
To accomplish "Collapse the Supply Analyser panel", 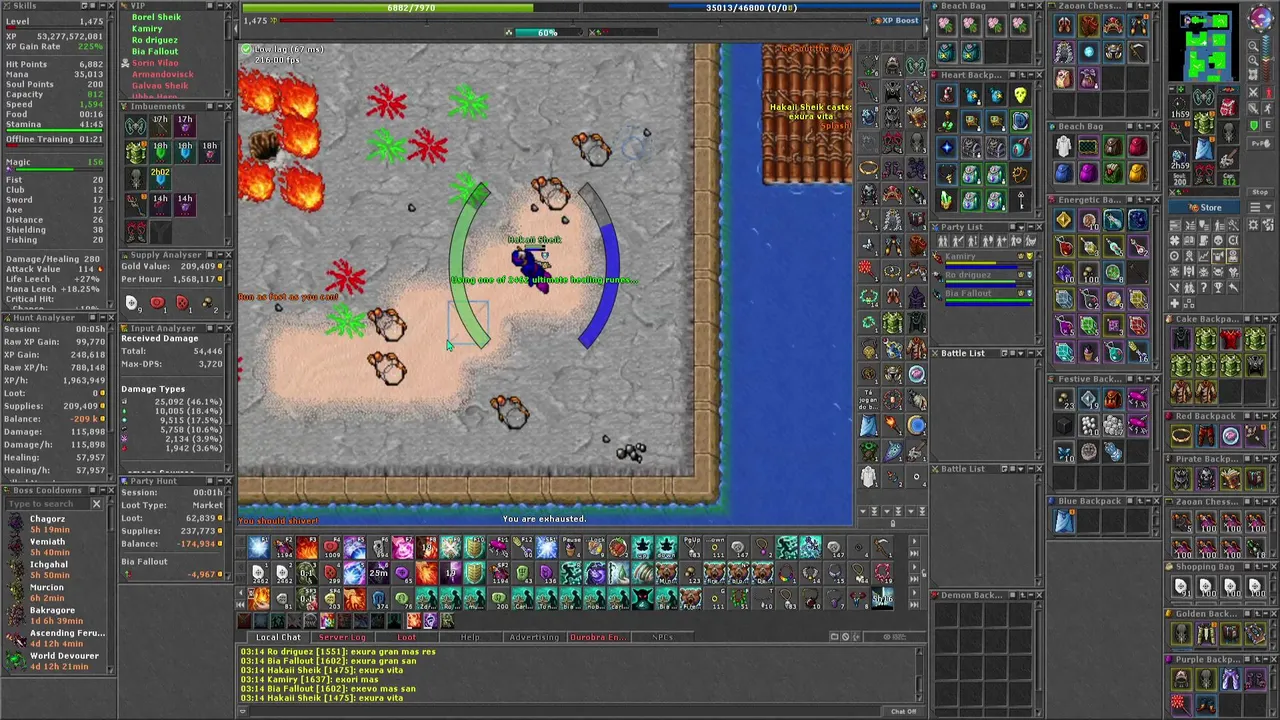I will click(219, 255).
